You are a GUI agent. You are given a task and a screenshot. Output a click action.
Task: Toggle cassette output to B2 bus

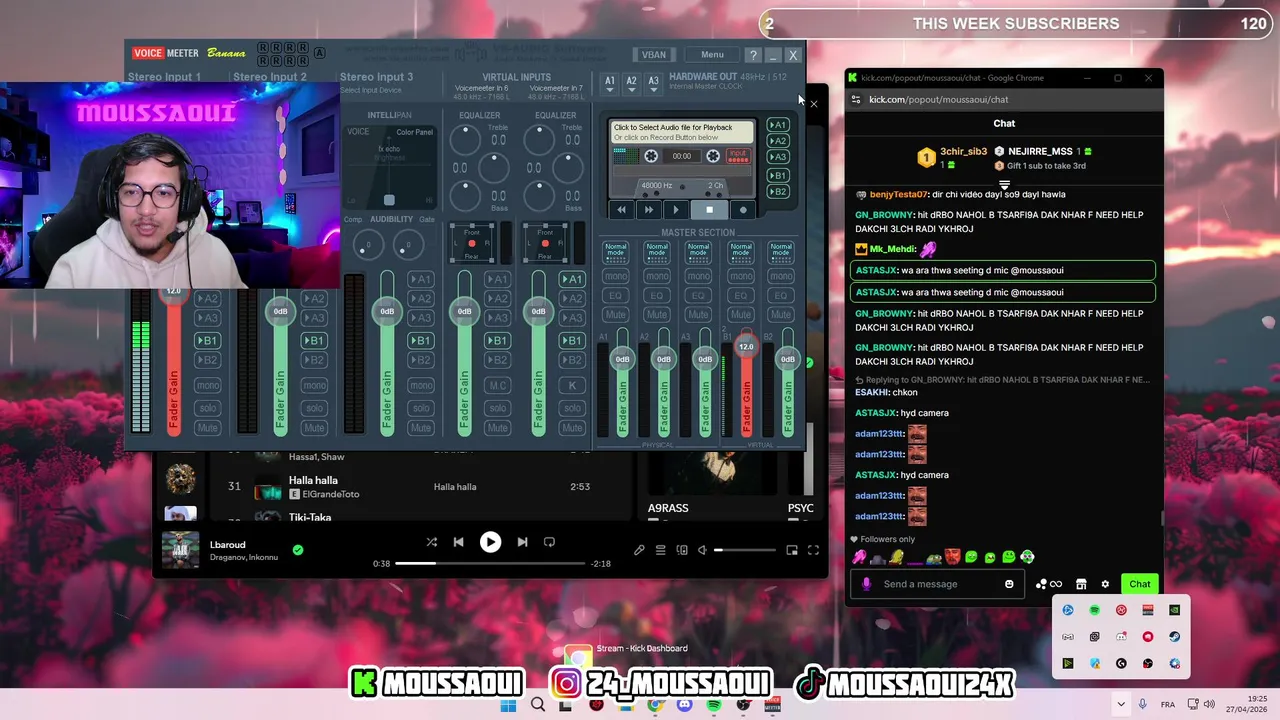pos(777,191)
